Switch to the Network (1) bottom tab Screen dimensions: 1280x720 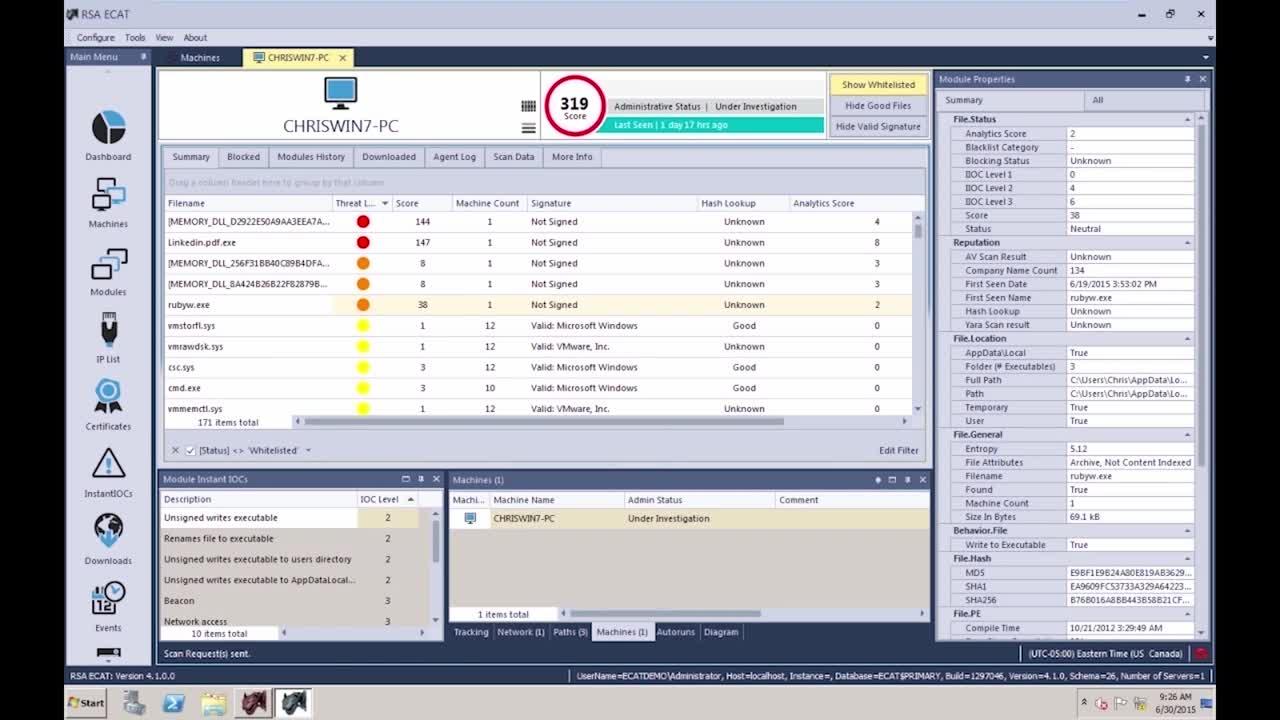pyautogui.click(x=521, y=632)
